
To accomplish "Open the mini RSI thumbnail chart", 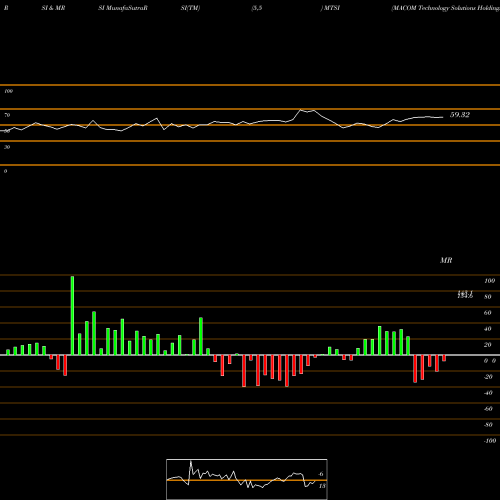I will coord(247,479).
